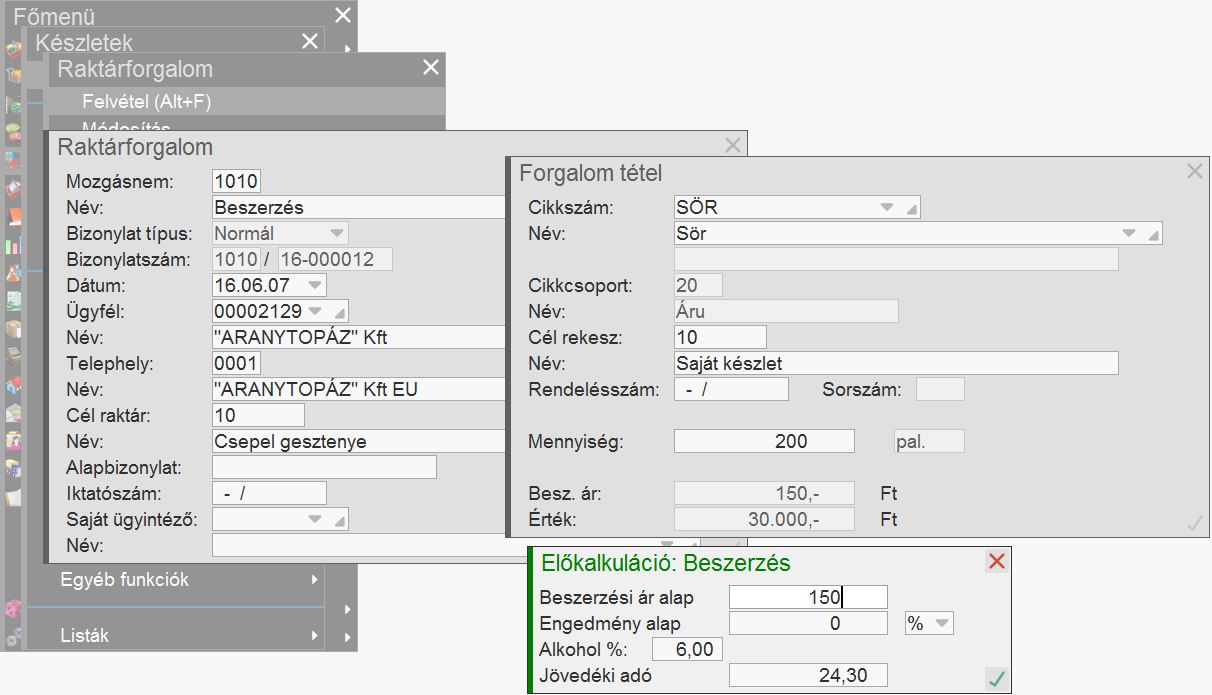Click the empty Alapbizonylat field
This screenshot has width=1212, height=695.
325,467
